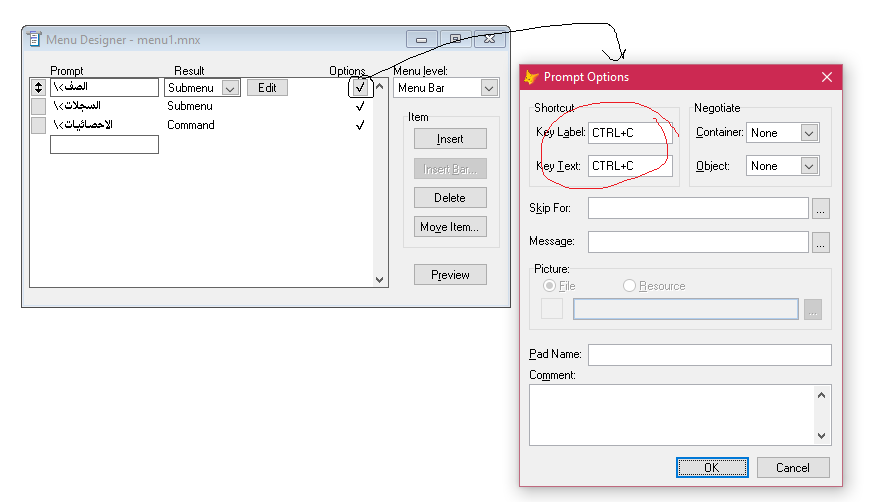872x502 pixels.
Task: Open the Menu level dropdown showing Menu Bar
Action: click(489, 88)
